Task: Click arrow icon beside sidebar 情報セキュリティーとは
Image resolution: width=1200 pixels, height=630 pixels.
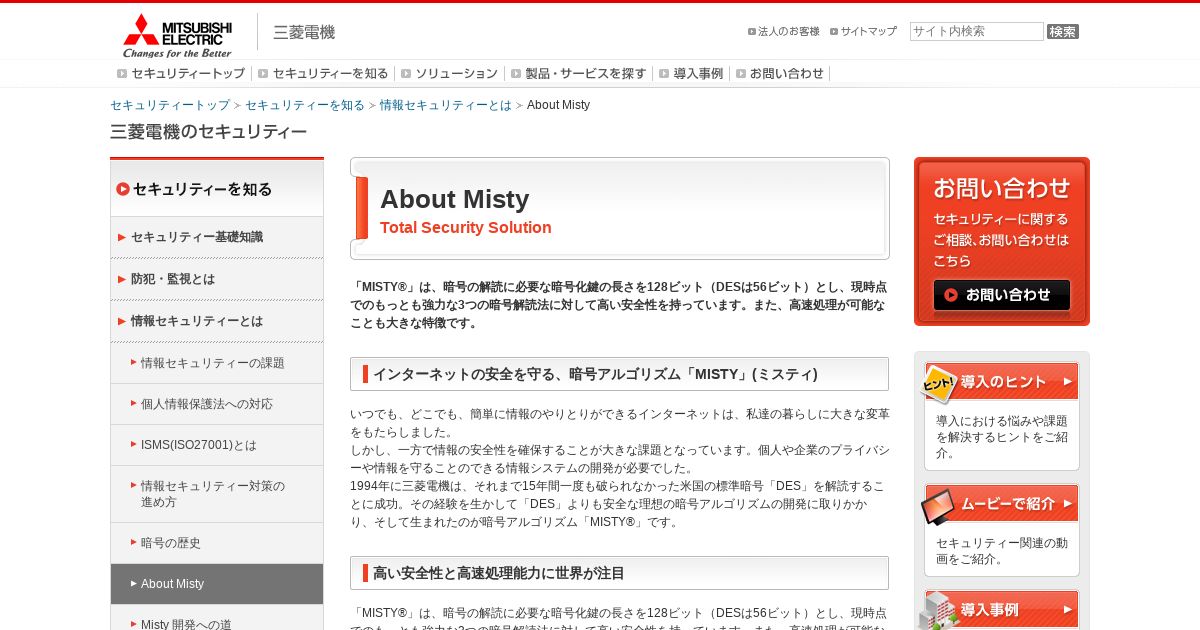Action: [x=122, y=321]
